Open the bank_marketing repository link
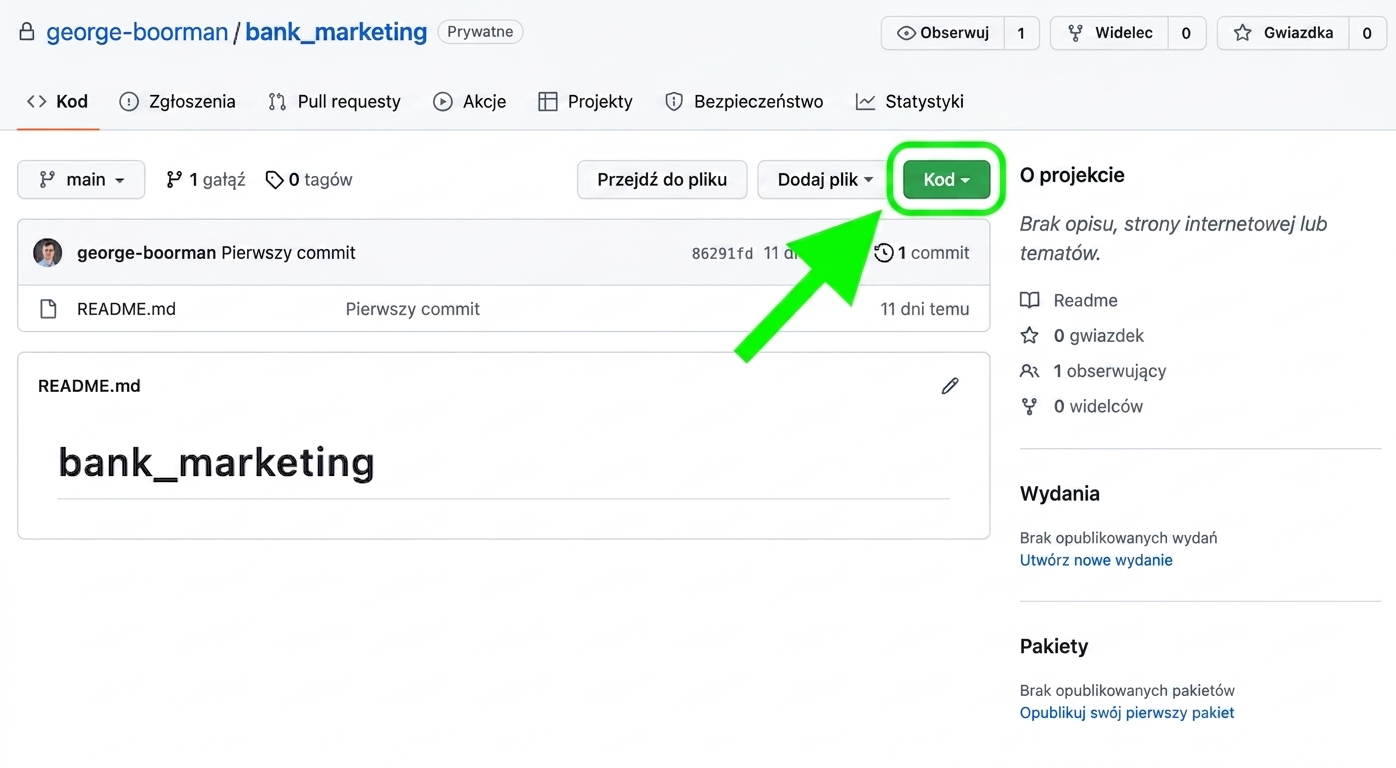The height and width of the screenshot is (768, 1396). tap(336, 32)
